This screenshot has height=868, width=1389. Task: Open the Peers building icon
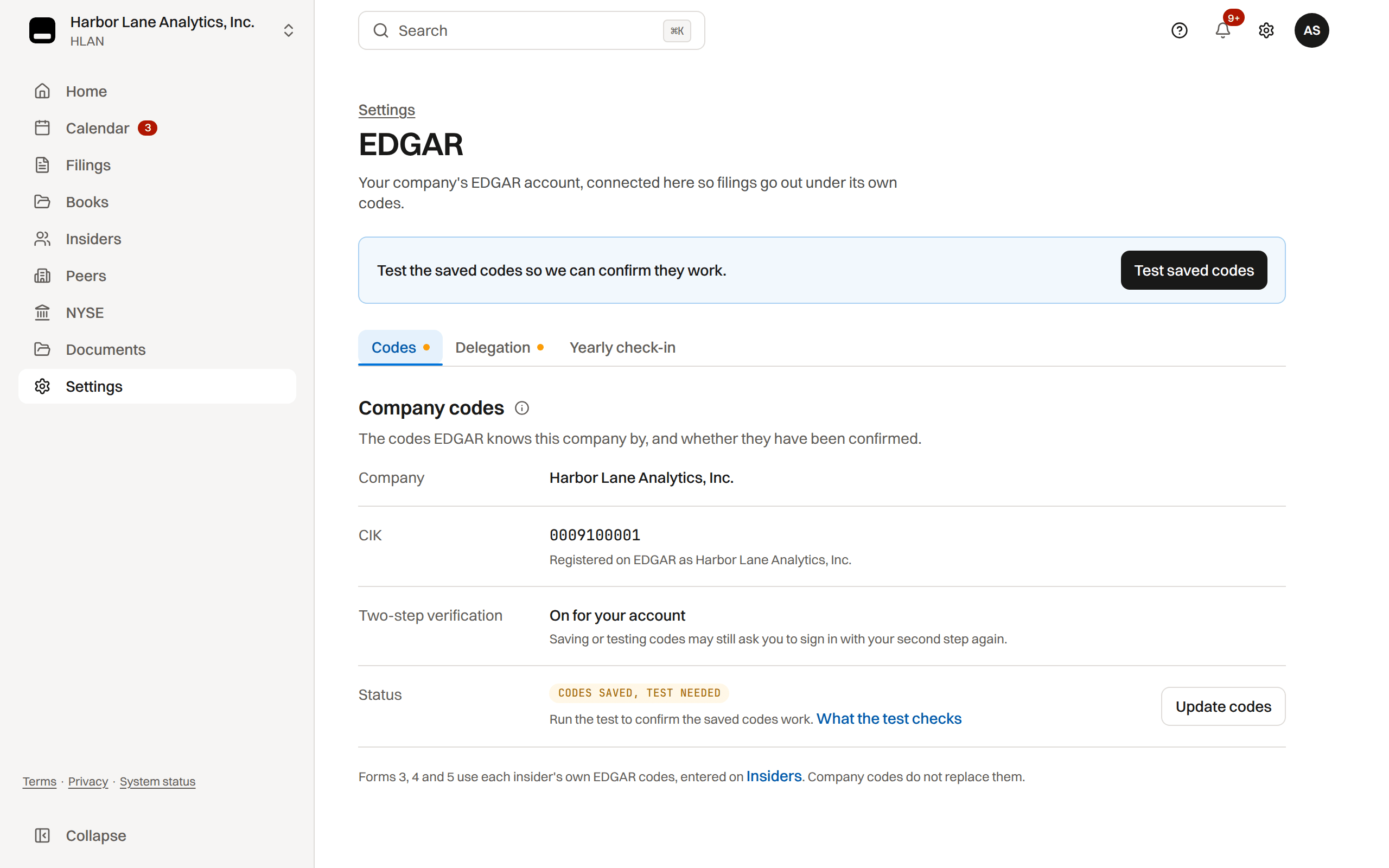42,276
